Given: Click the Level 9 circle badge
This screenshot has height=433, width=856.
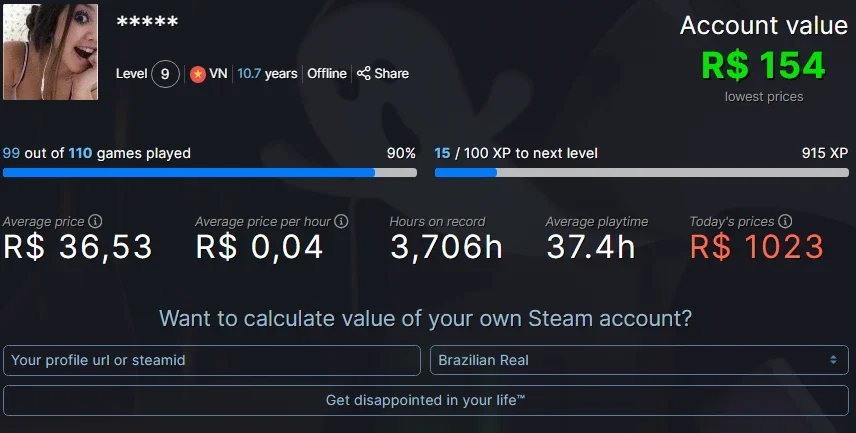Looking at the screenshot, I should (165, 74).
